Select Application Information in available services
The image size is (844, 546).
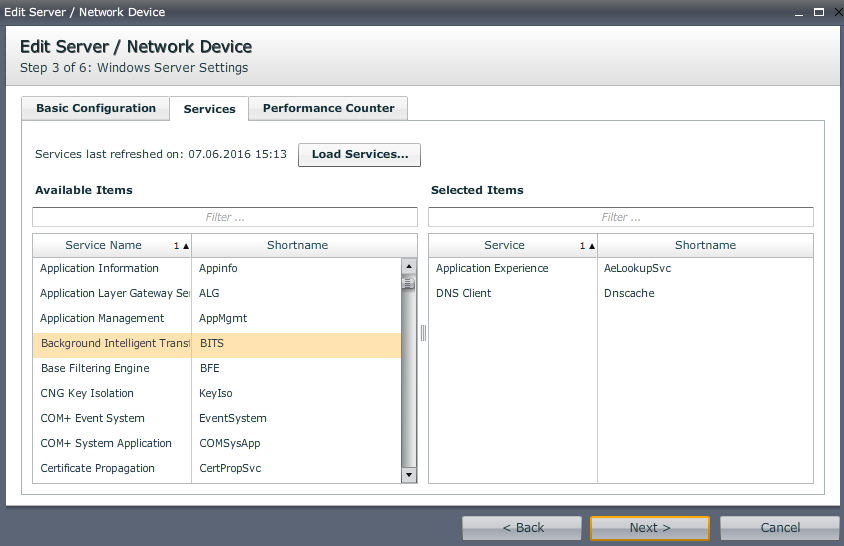click(x=100, y=268)
